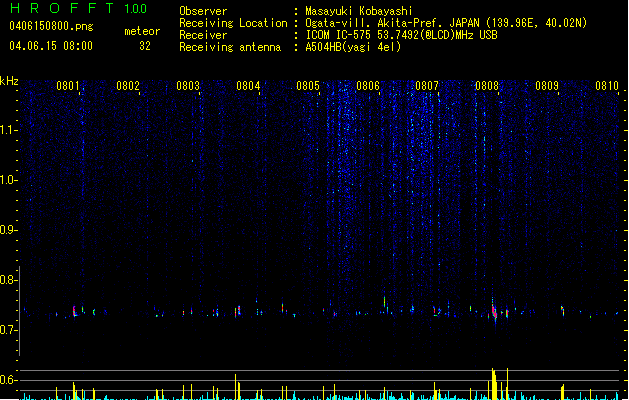Select the filename 0406150800.png
Image resolution: width=629 pixels, height=400 pixels.
[x=51, y=26]
